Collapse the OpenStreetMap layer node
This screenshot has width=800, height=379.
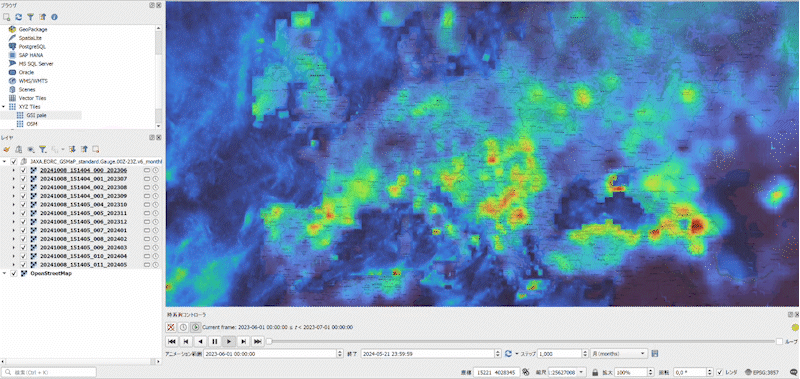click(x=5, y=273)
